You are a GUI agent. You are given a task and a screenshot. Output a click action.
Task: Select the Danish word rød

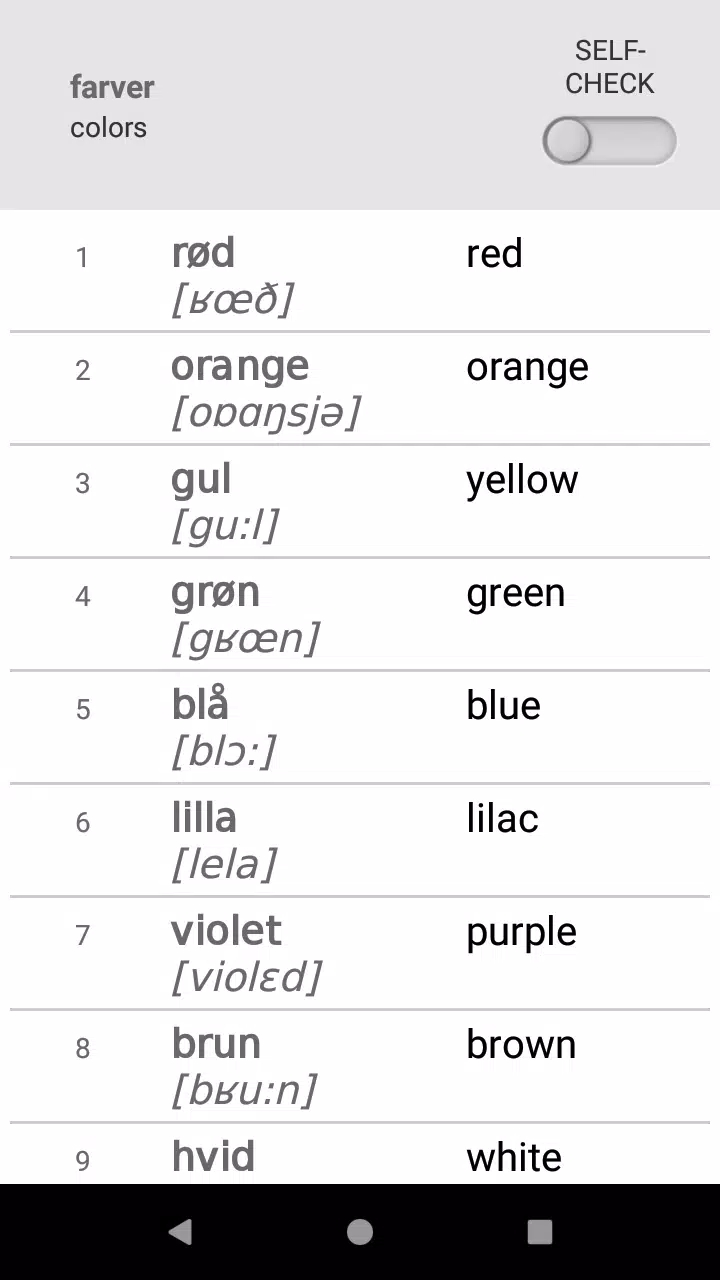coord(203,253)
